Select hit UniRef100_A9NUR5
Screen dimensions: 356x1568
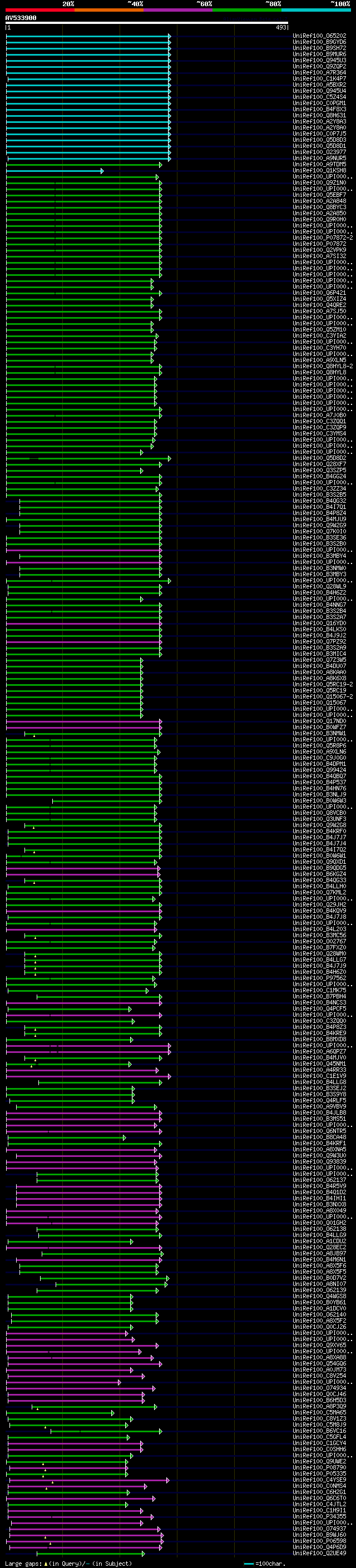tap(319, 159)
